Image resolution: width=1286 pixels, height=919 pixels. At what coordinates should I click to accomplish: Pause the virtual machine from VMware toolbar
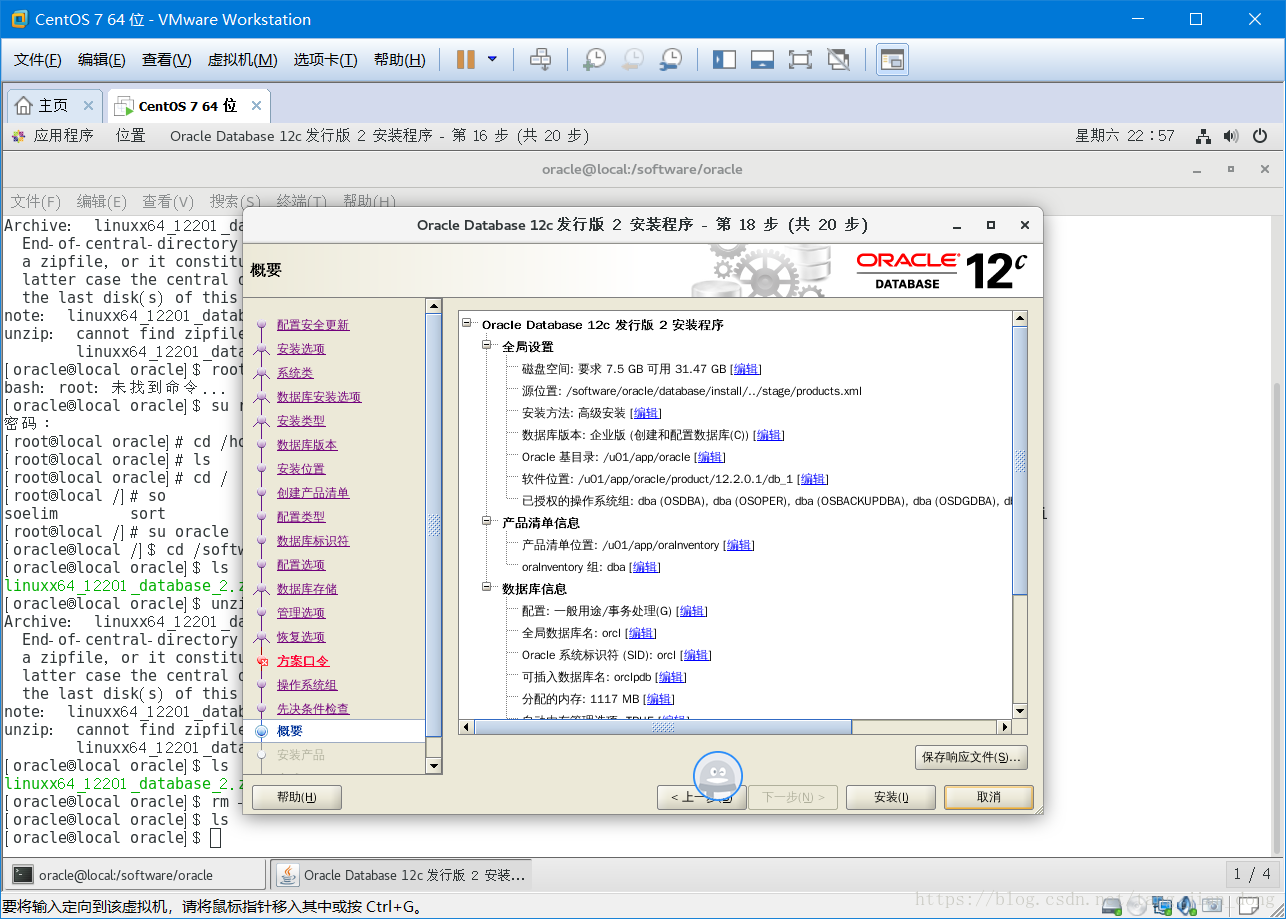[x=465, y=60]
